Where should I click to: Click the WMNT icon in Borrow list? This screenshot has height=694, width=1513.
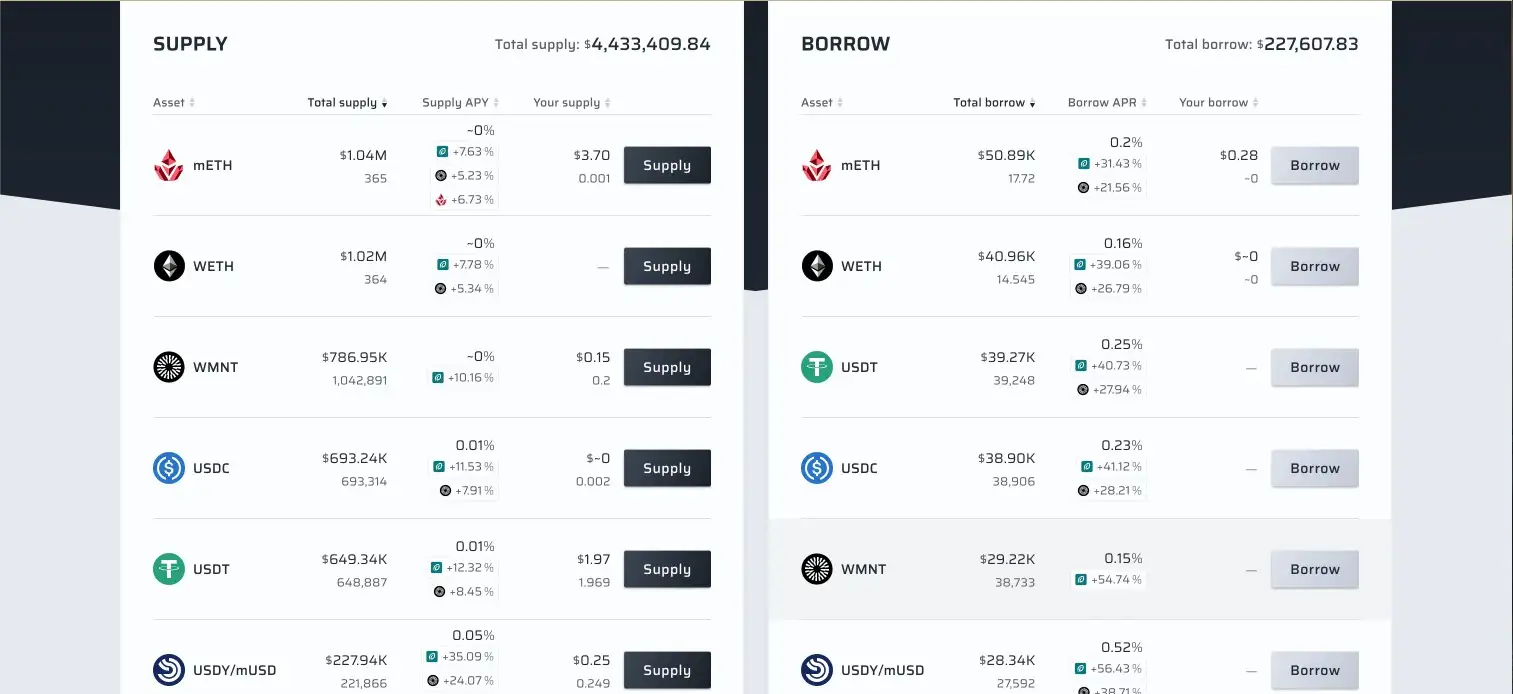tap(817, 569)
